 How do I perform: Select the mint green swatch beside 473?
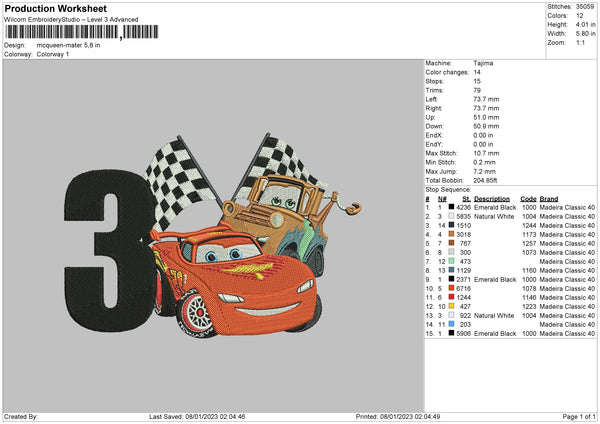pyautogui.click(x=452, y=261)
